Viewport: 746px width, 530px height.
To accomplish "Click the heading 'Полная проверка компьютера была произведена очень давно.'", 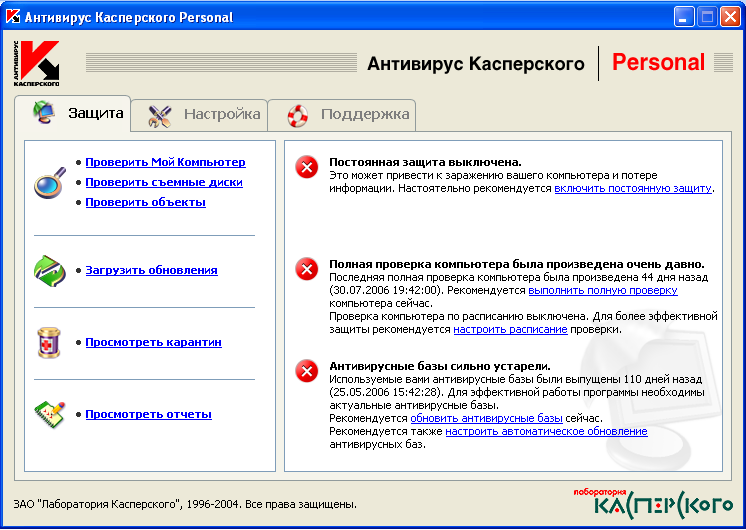I will tap(517, 265).
